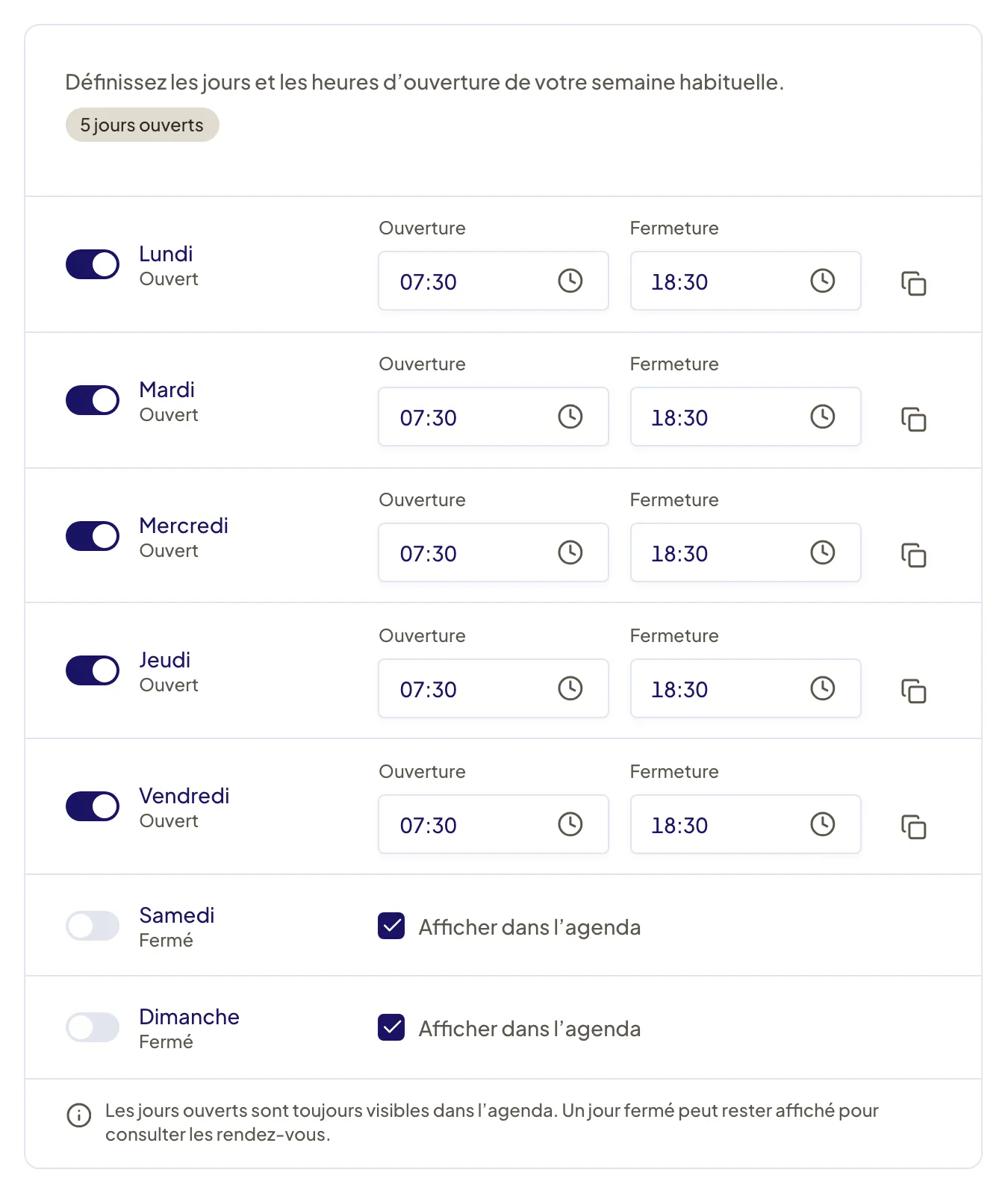Copy Mercredi hours using the duplicate icon
This screenshot has width=1008, height=1193.
913,555
